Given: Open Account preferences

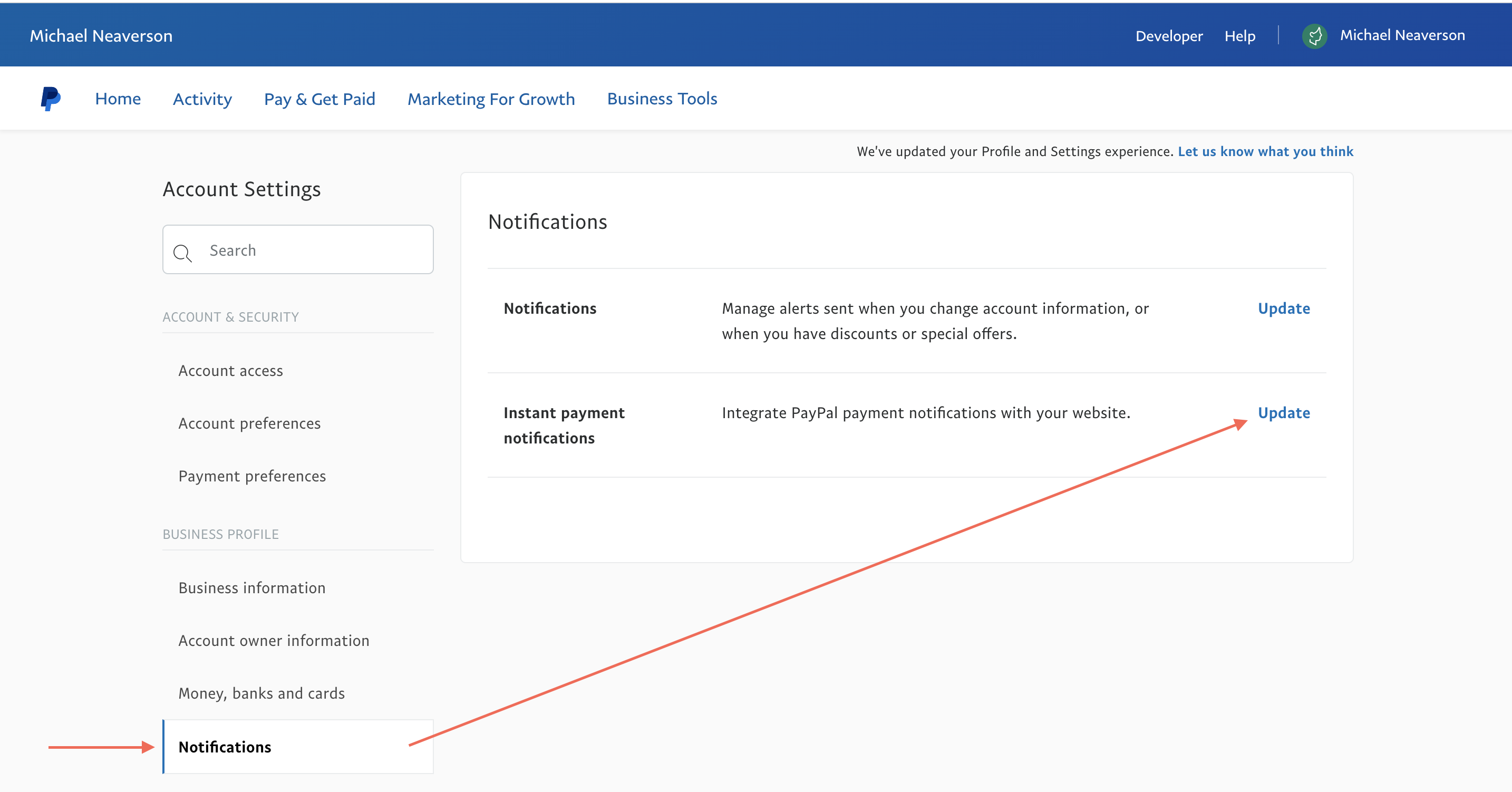Looking at the screenshot, I should point(249,423).
